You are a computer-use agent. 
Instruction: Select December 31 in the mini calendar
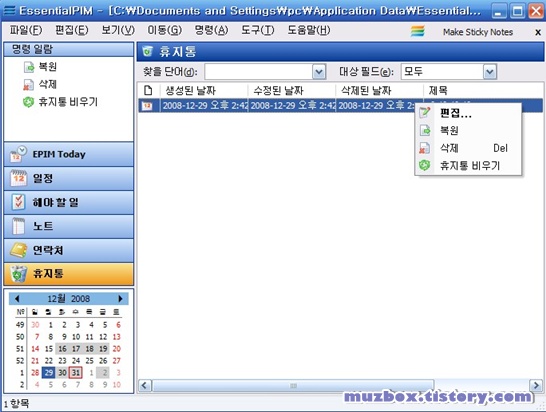76,373
